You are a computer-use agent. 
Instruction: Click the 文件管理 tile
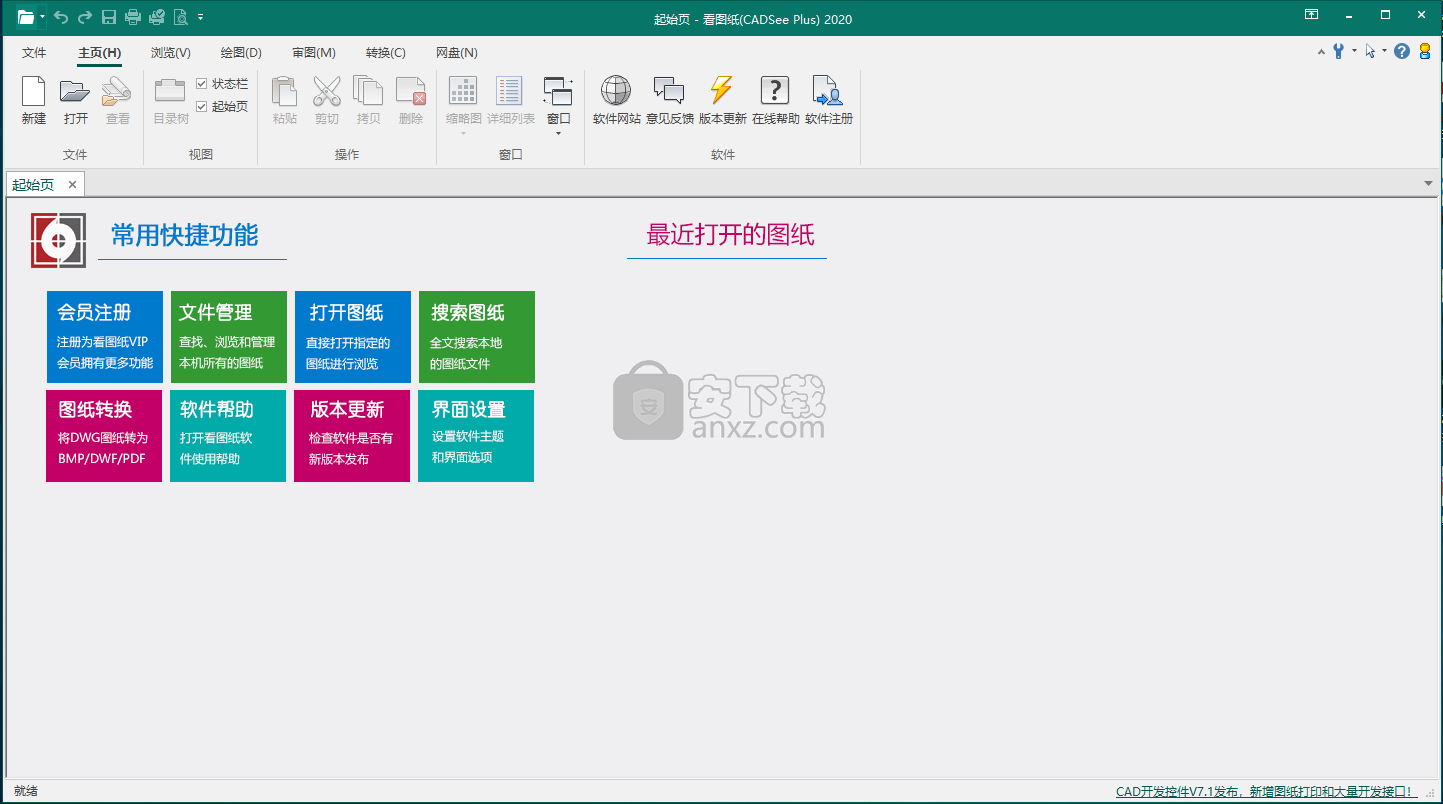click(228, 337)
